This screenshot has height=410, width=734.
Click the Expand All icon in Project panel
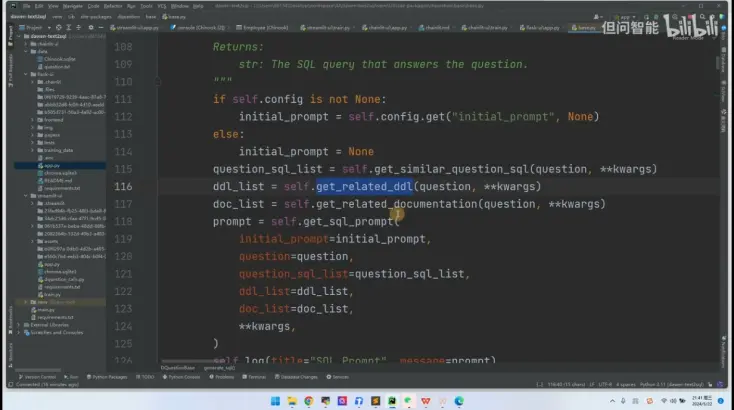point(68,28)
